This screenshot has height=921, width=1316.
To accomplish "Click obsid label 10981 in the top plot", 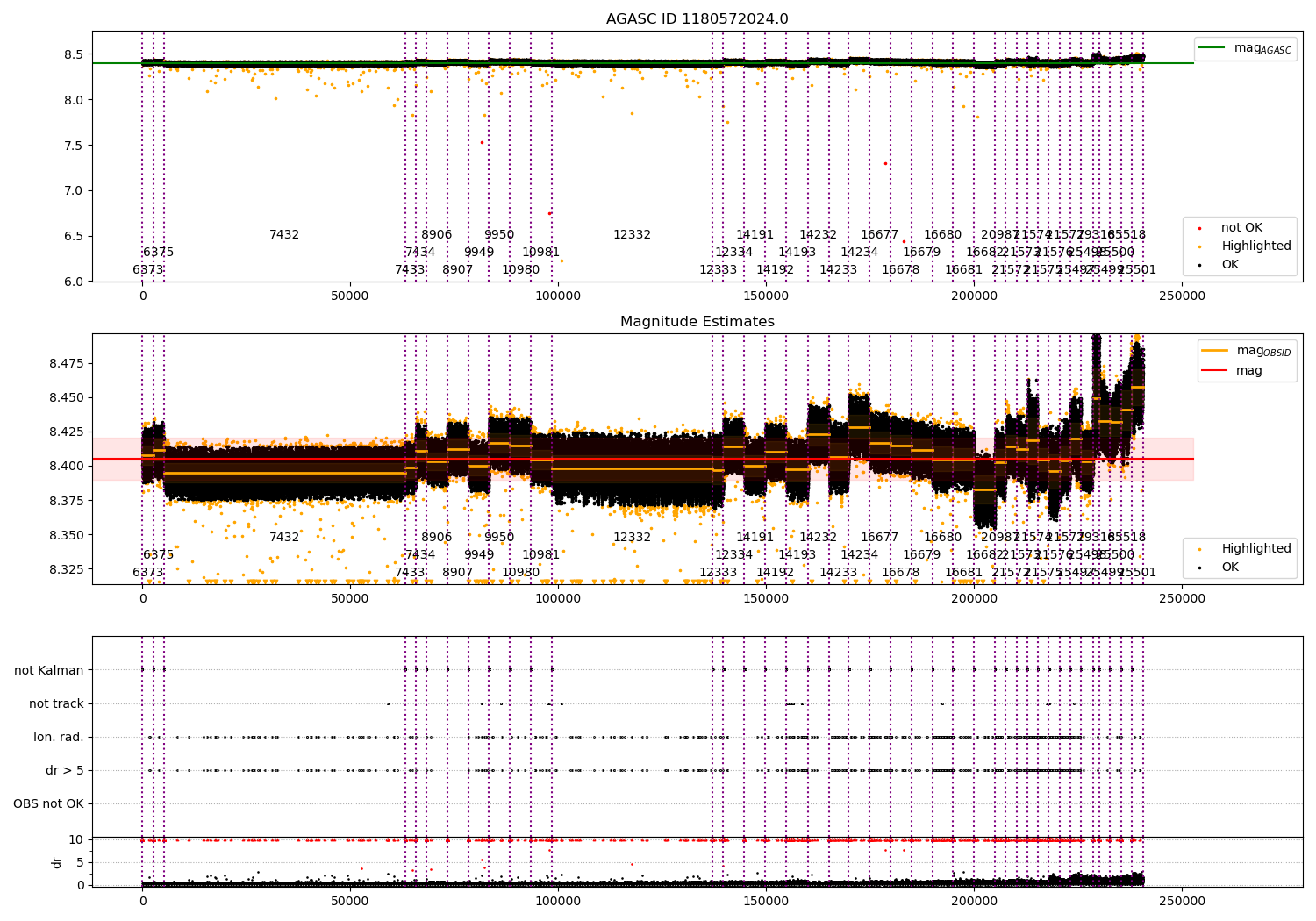I will [x=540, y=253].
